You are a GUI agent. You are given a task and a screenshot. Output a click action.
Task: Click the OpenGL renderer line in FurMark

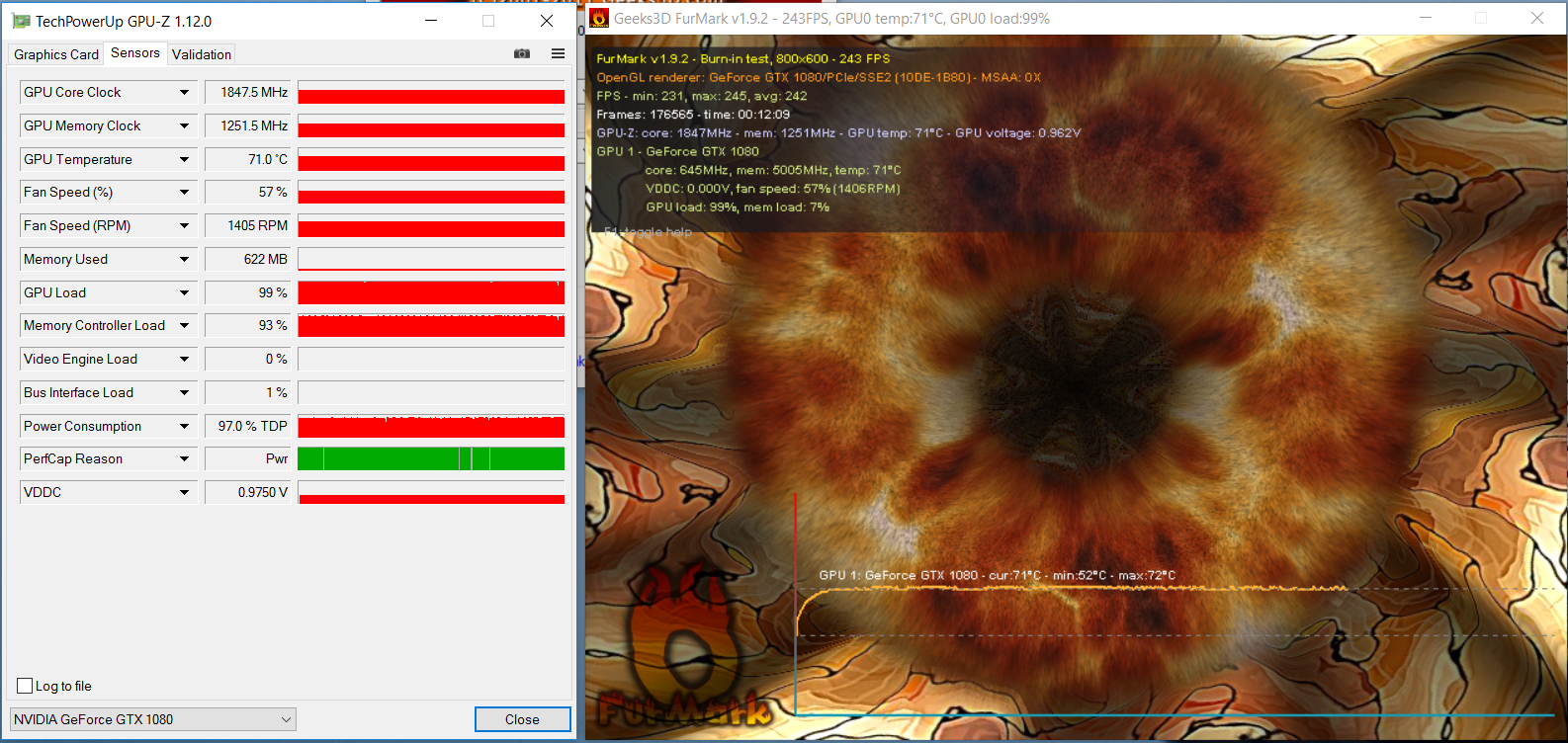pyautogui.click(x=819, y=77)
